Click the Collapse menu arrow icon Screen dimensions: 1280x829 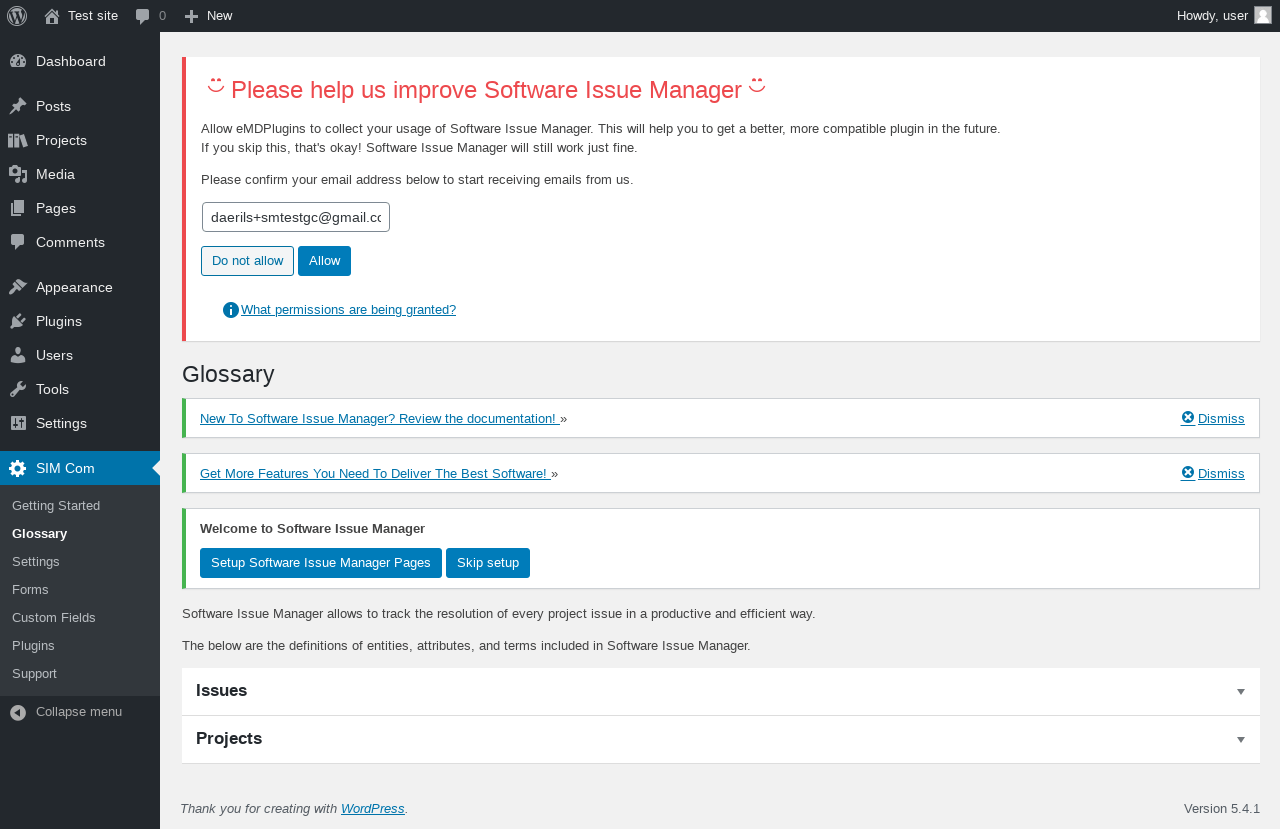(x=18, y=712)
